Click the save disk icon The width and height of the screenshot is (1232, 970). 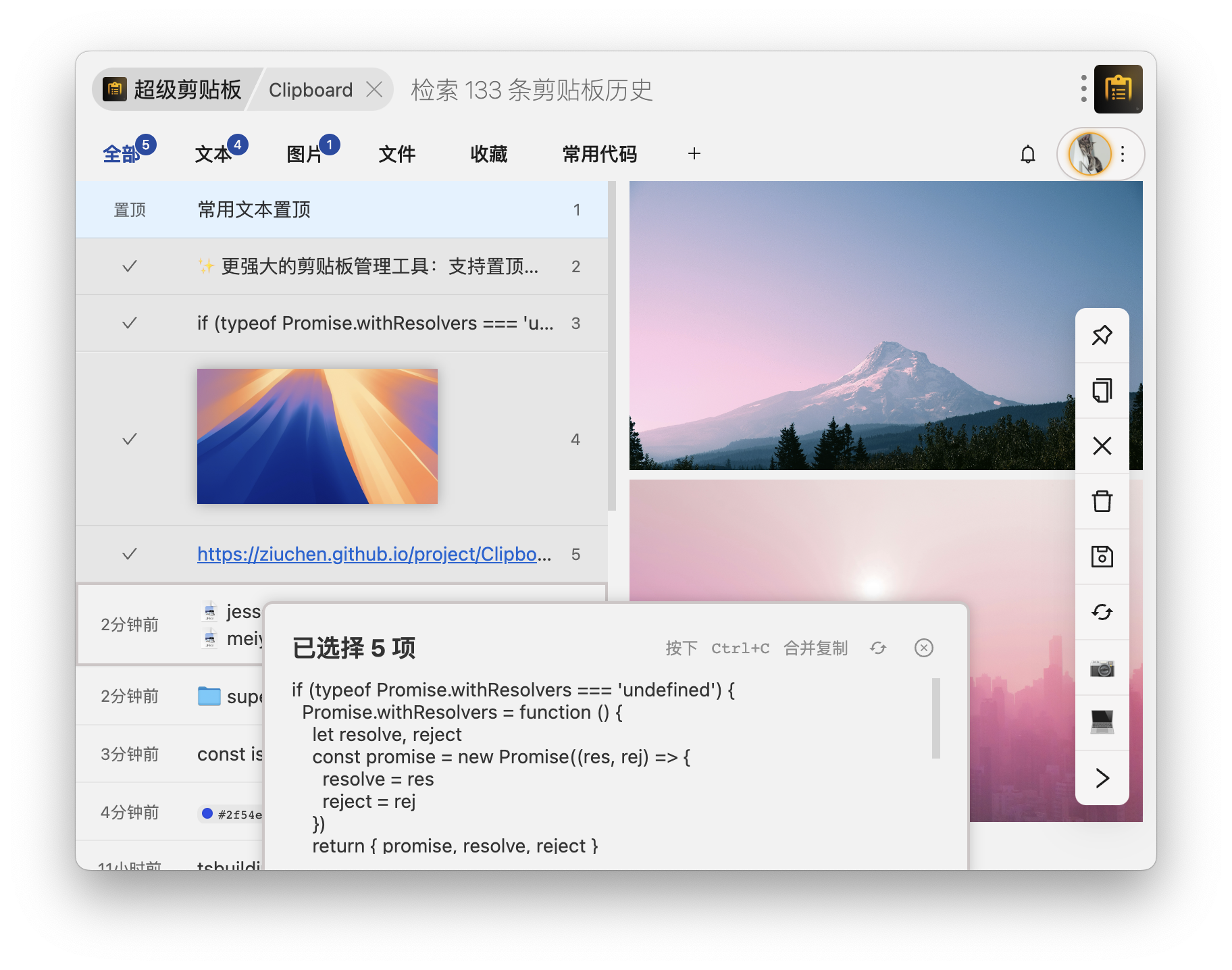coord(1102,557)
